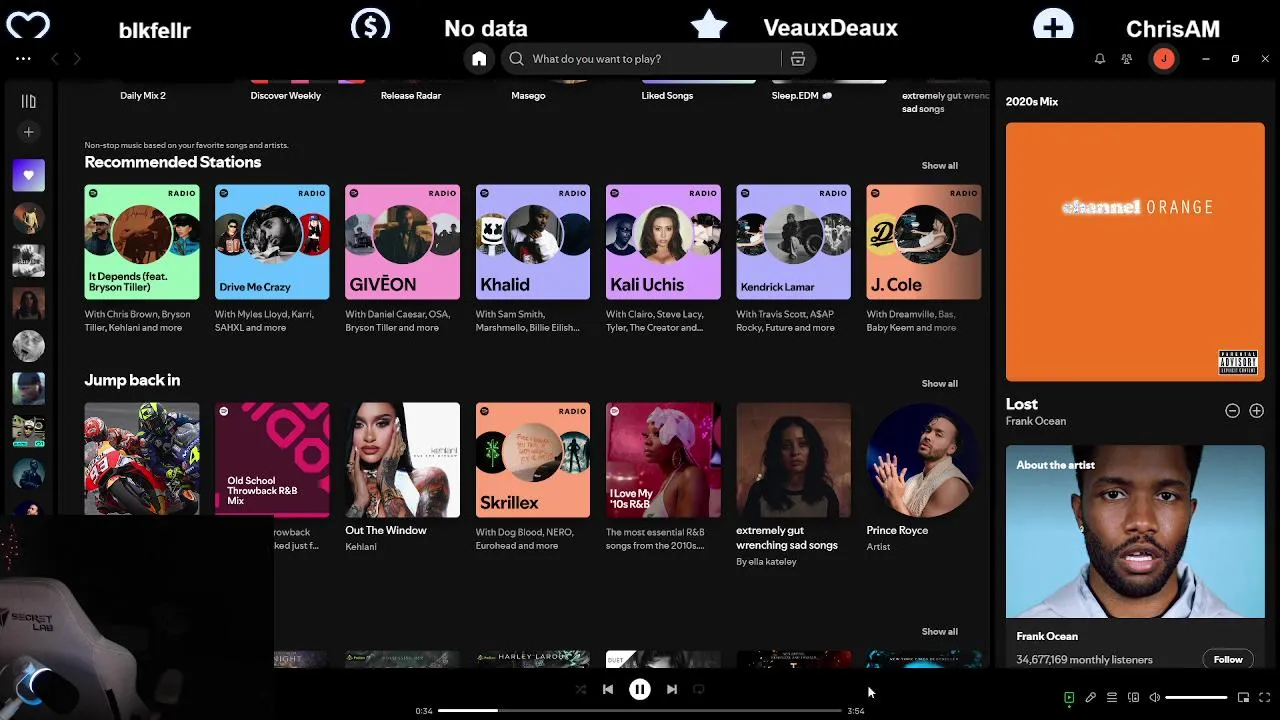This screenshot has width=1280, height=720.
Task: Add Lost to Liked Songs plus icon
Action: pyautogui.click(x=1257, y=411)
